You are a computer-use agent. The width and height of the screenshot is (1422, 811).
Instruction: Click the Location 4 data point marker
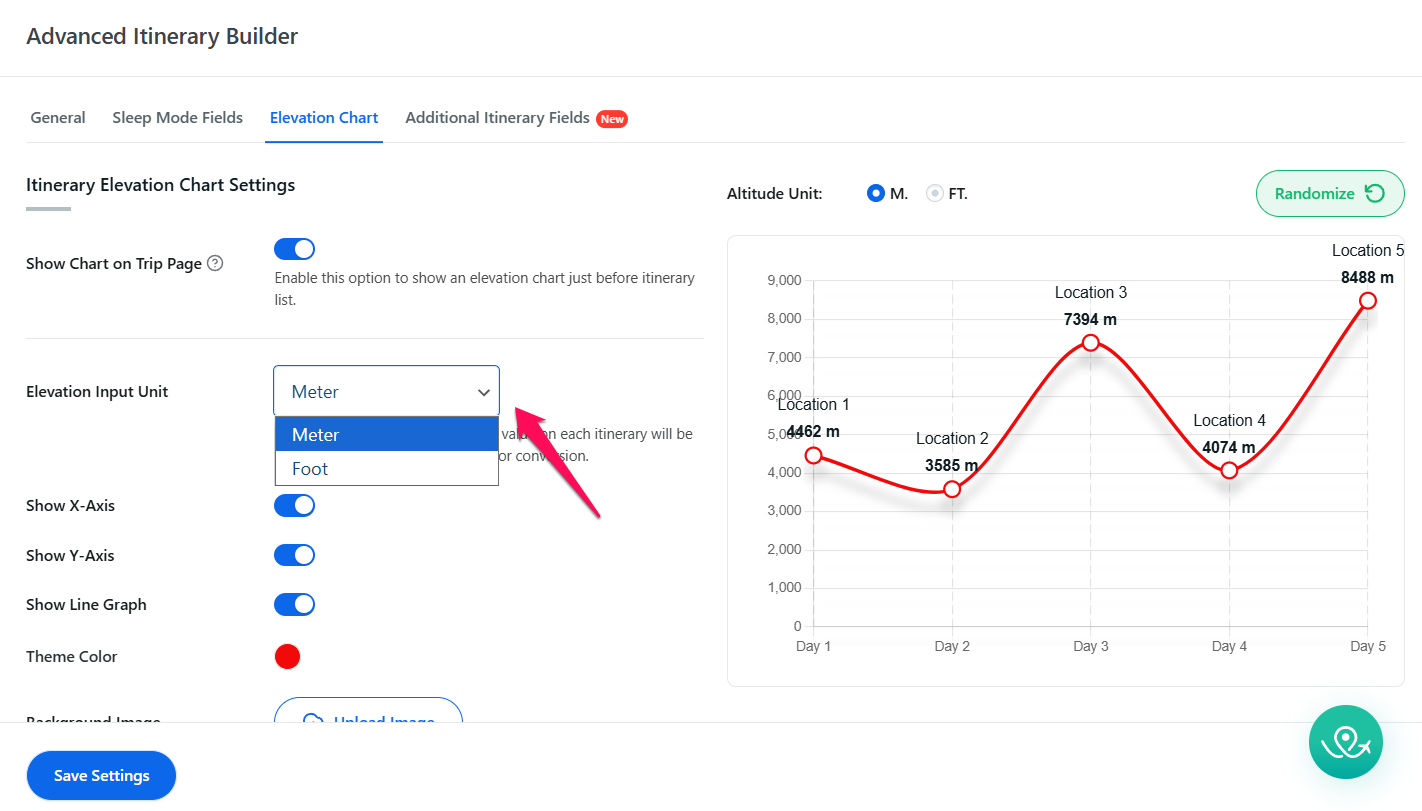(1229, 470)
